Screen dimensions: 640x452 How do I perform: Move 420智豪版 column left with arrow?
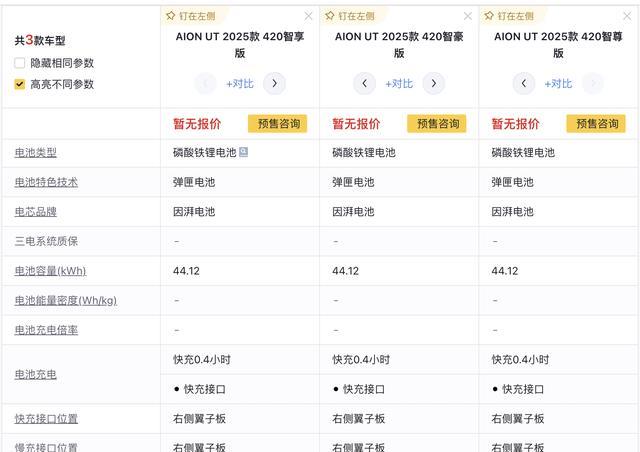point(364,83)
